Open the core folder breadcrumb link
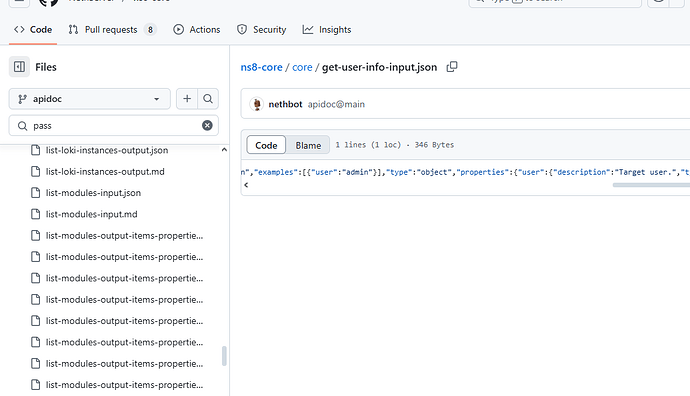 click(302, 67)
